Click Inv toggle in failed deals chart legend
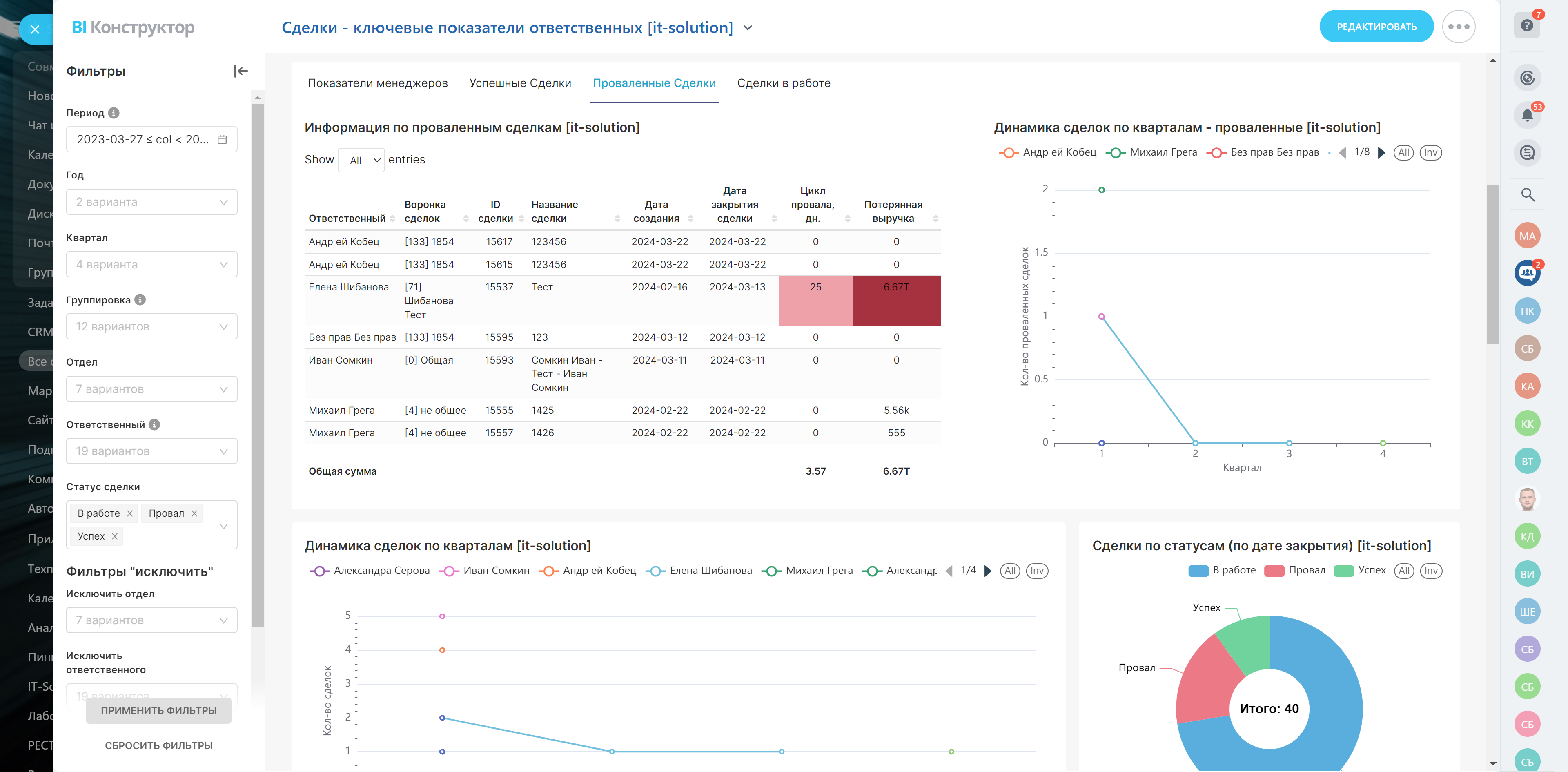The height and width of the screenshot is (772, 1568). point(1430,153)
